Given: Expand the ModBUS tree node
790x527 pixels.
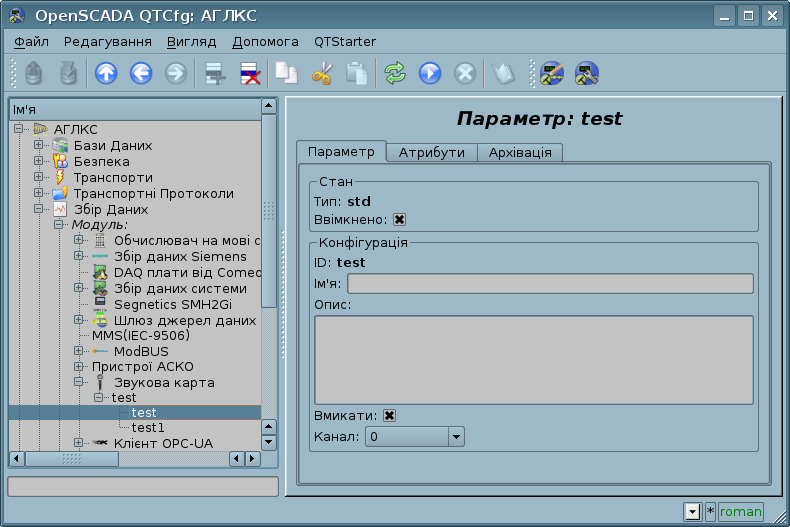Looking at the screenshot, I should tap(79, 352).
